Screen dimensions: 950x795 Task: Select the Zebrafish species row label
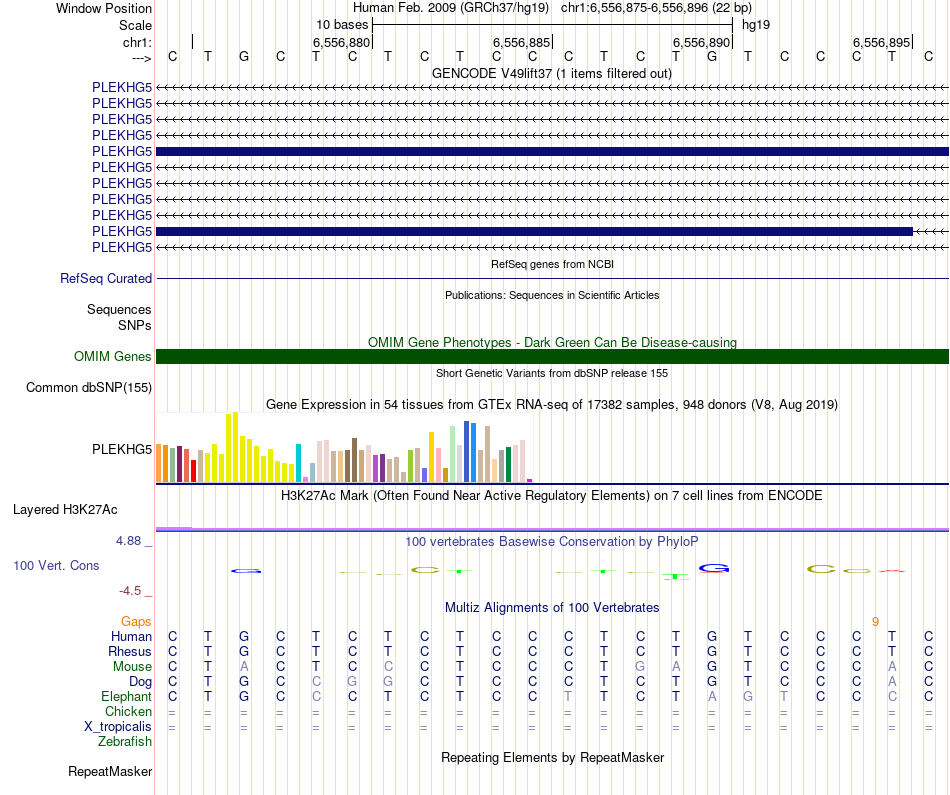tap(125, 741)
